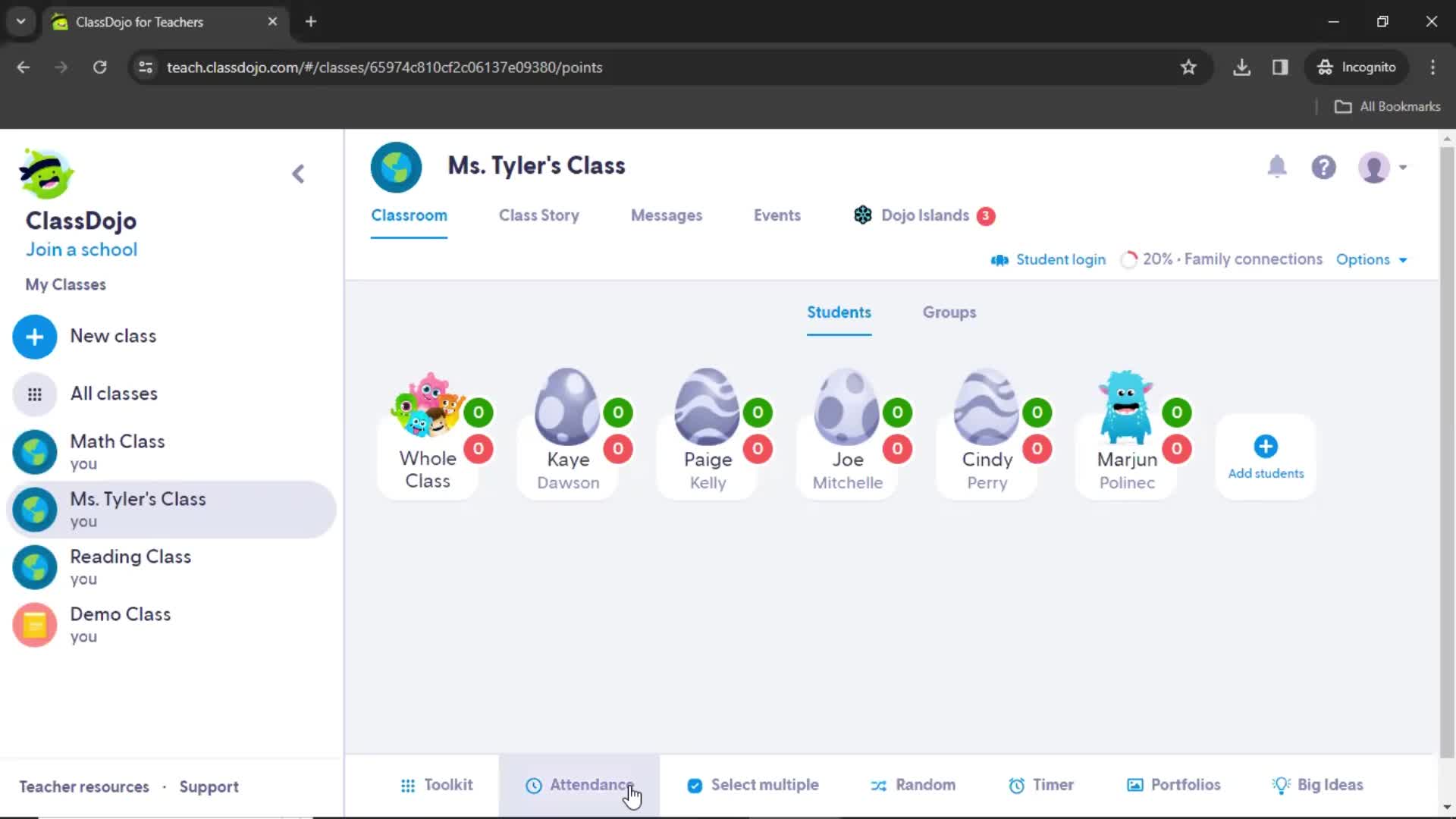Image resolution: width=1456 pixels, height=819 pixels.
Task: Click 20% Family connections progress indicator
Action: tap(1222, 260)
